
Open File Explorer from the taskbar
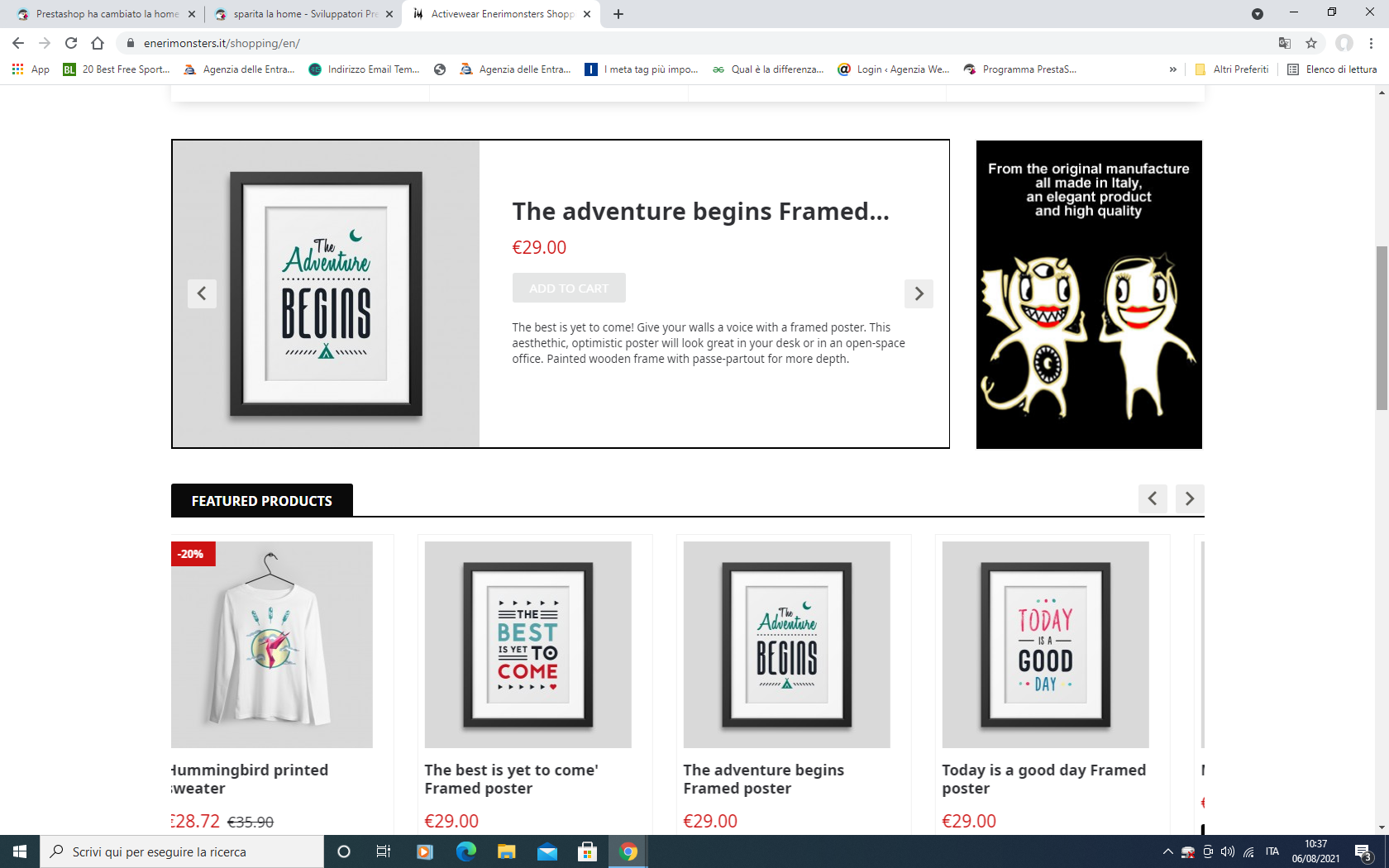tap(506, 851)
